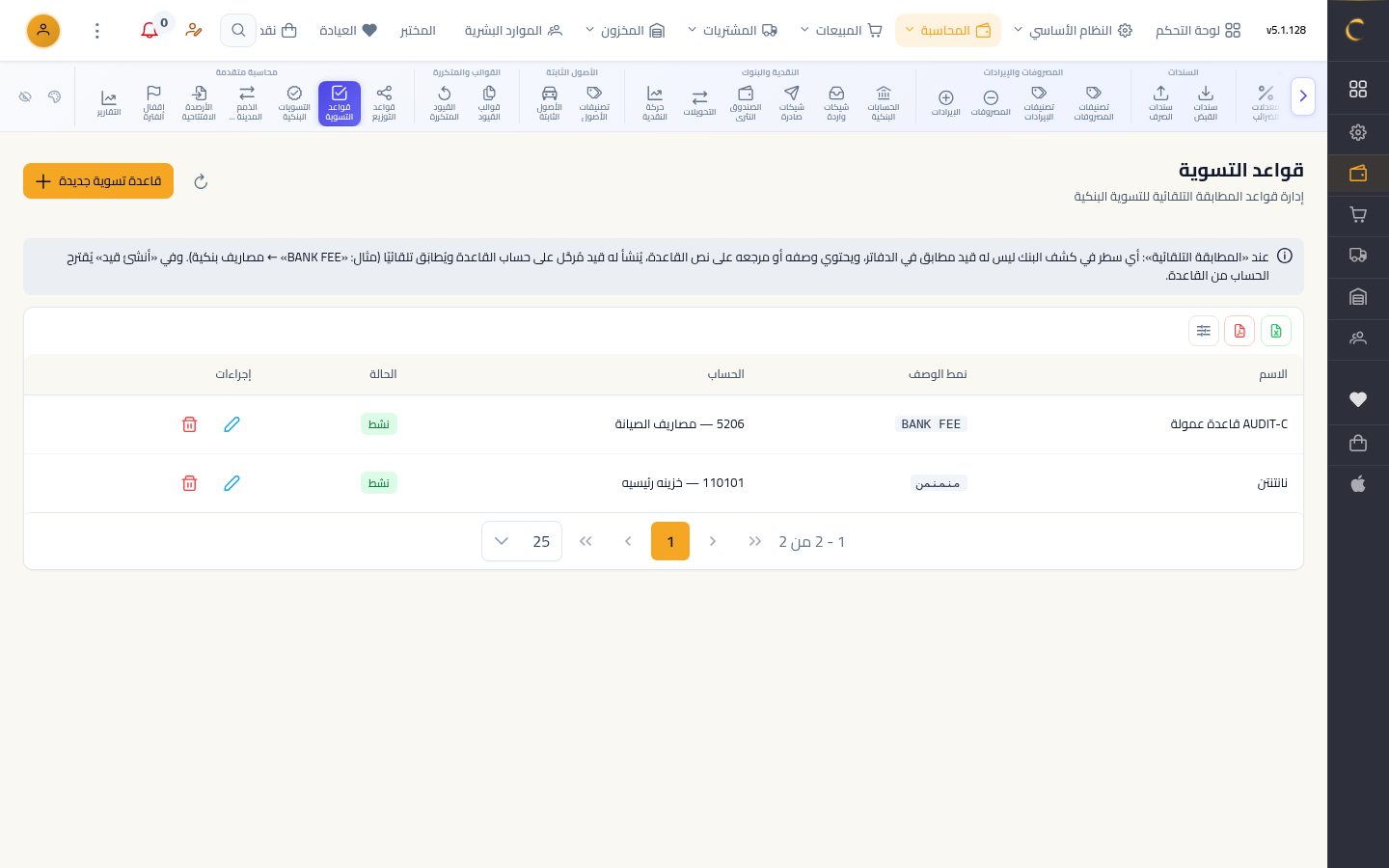Edit the AUDIT-C قاعدة عمولة rule
The image size is (1389, 868).
click(x=231, y=424)
